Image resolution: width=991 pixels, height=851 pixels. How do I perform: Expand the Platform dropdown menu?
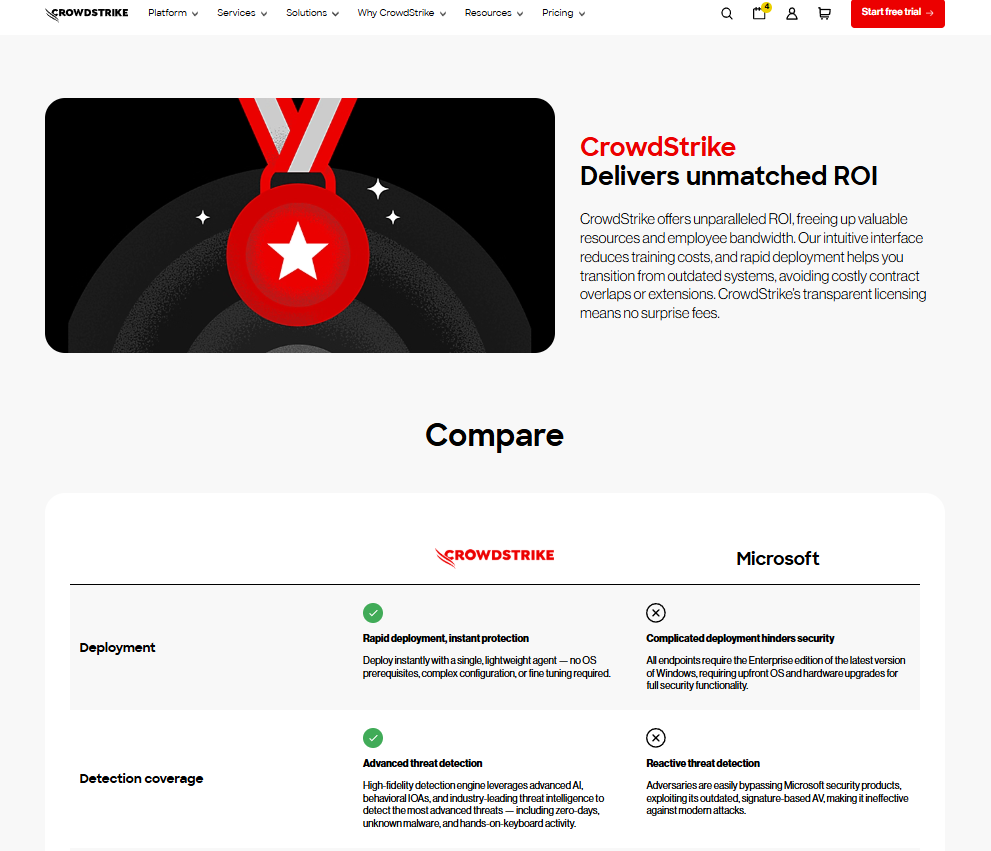173,14
